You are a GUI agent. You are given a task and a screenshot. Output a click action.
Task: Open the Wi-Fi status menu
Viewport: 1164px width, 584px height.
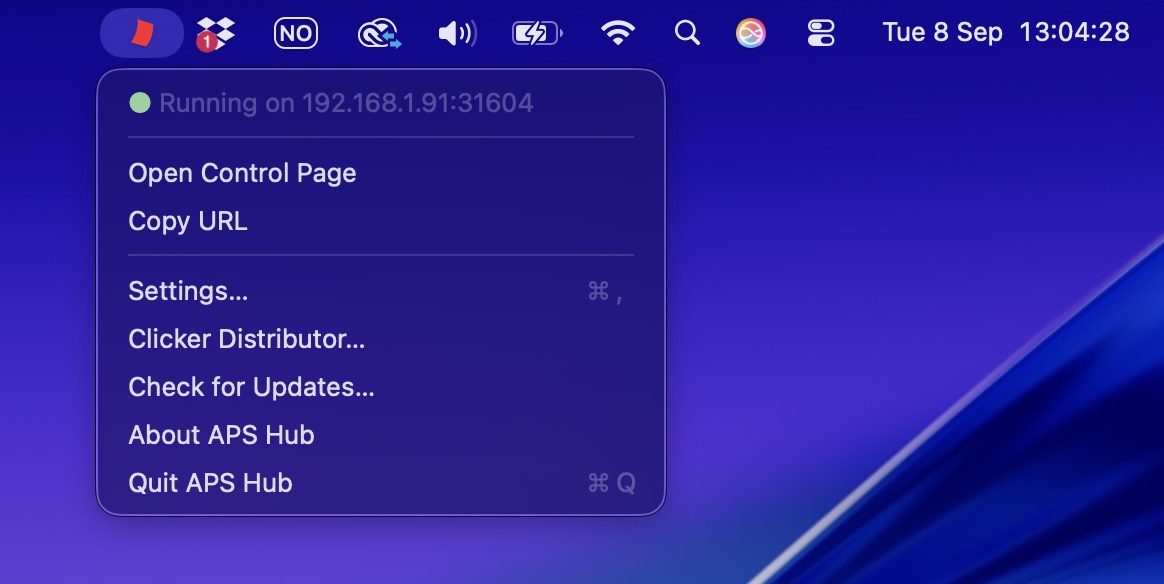pyautogui.click(x=618, y=33)
